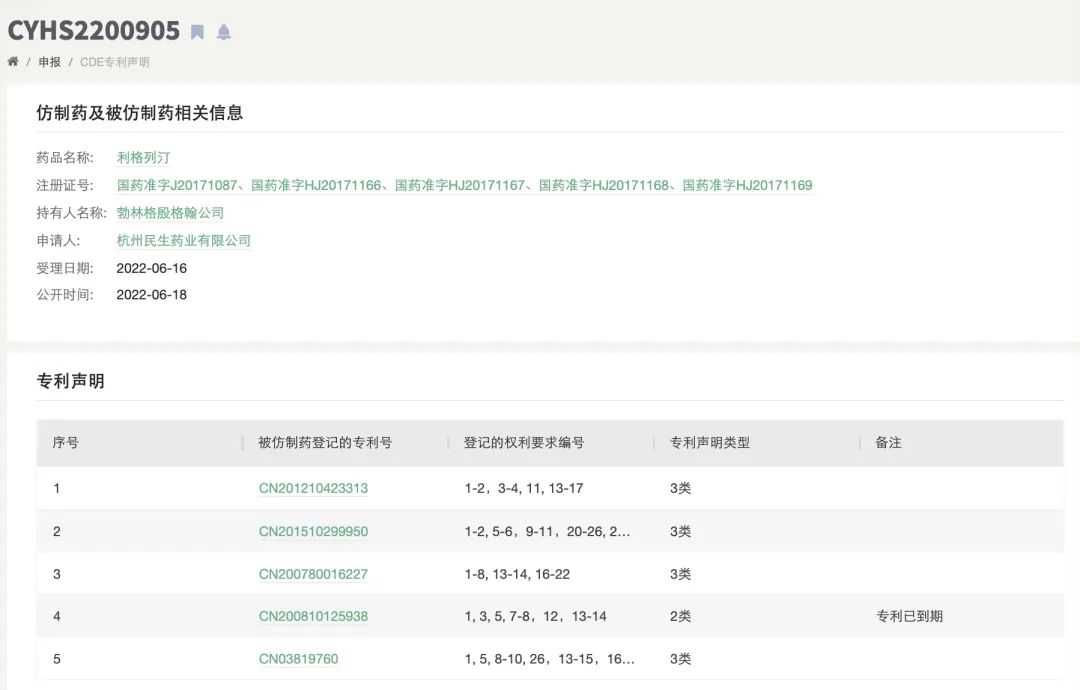The width and height of the screenshot is (1080, 690).
Task: Open patent CN03819760
Action: tap(298, 659)
